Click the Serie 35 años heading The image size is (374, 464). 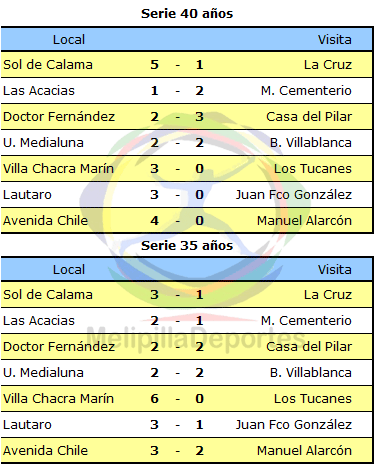187,246
